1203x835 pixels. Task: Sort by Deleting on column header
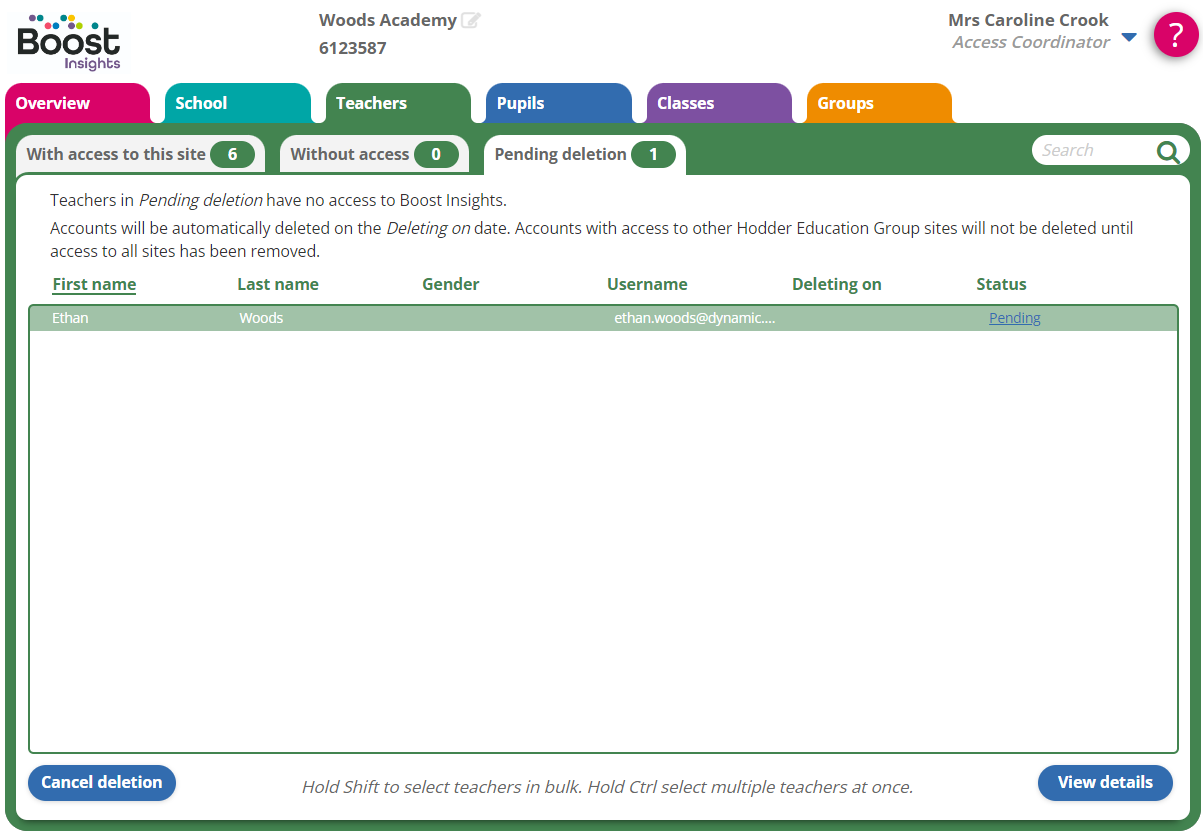click(836, 284)
